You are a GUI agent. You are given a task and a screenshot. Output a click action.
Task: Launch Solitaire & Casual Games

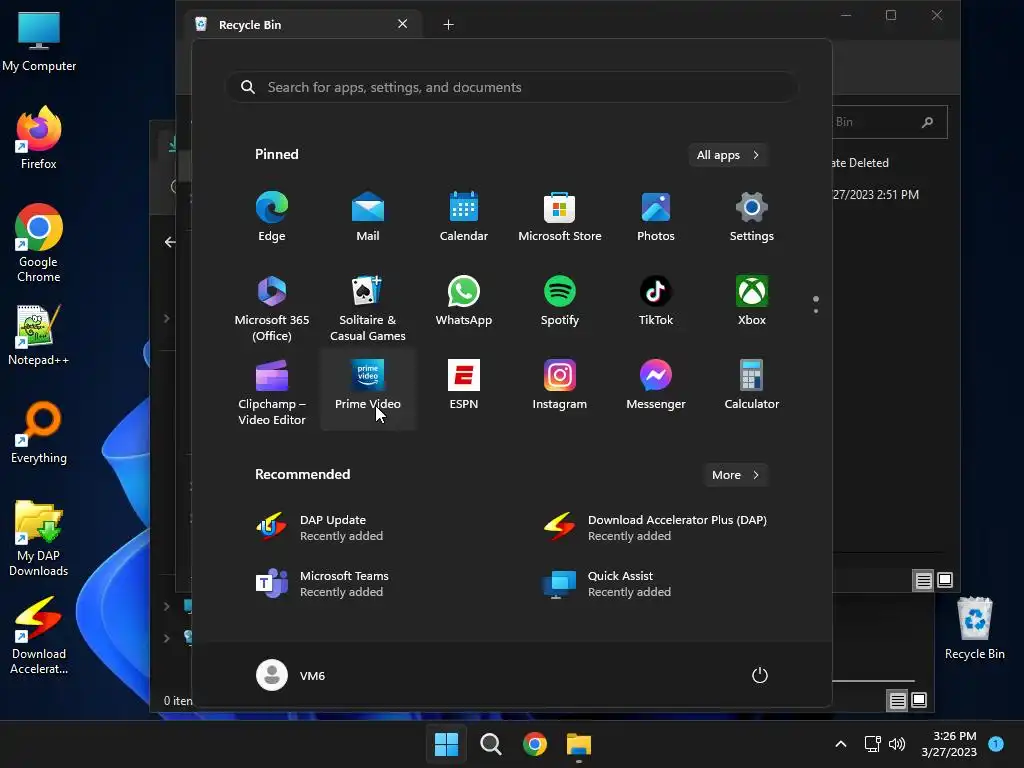(368, 308)
